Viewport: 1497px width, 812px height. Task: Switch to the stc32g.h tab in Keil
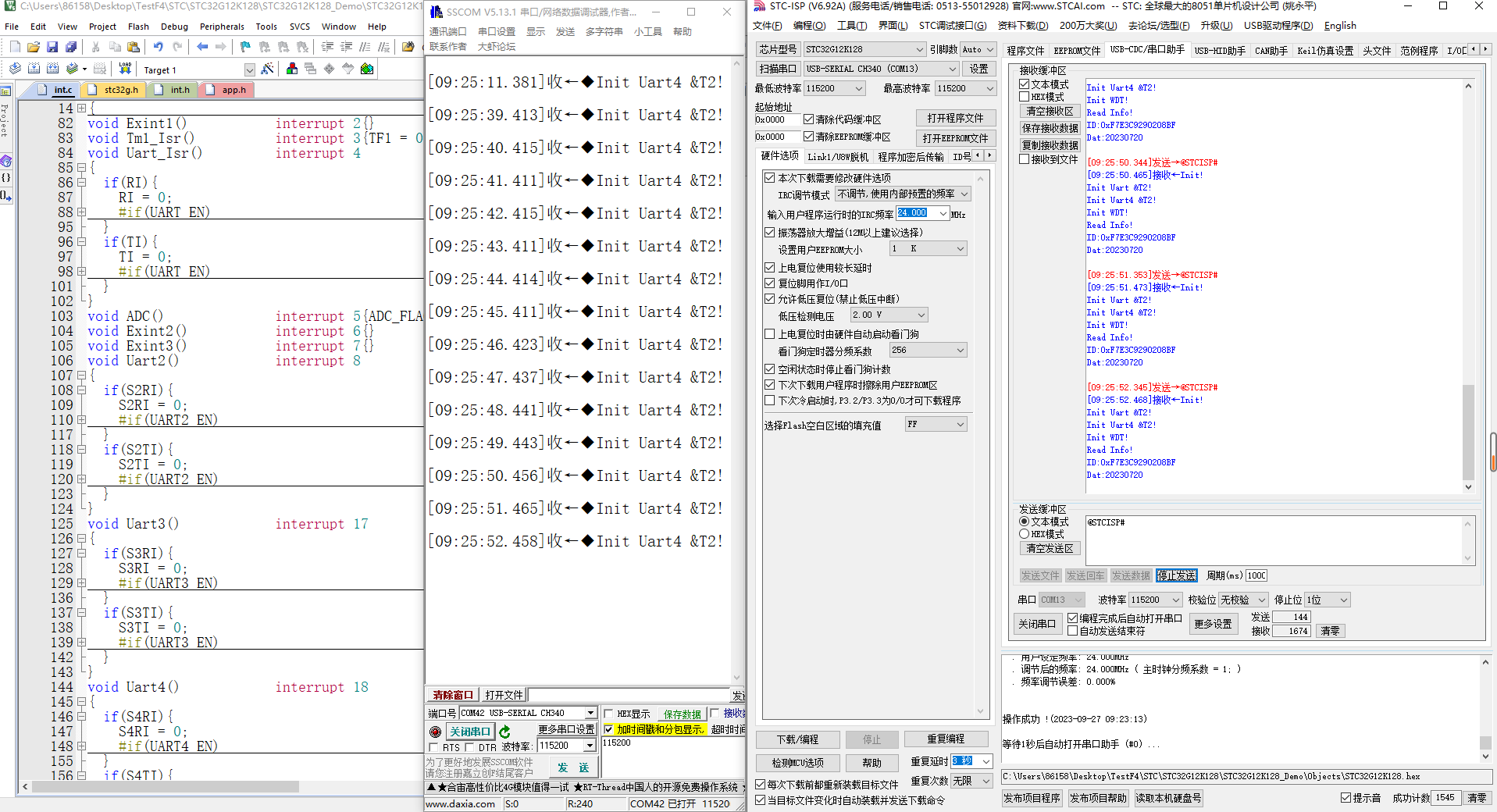[x=113, y=90]
